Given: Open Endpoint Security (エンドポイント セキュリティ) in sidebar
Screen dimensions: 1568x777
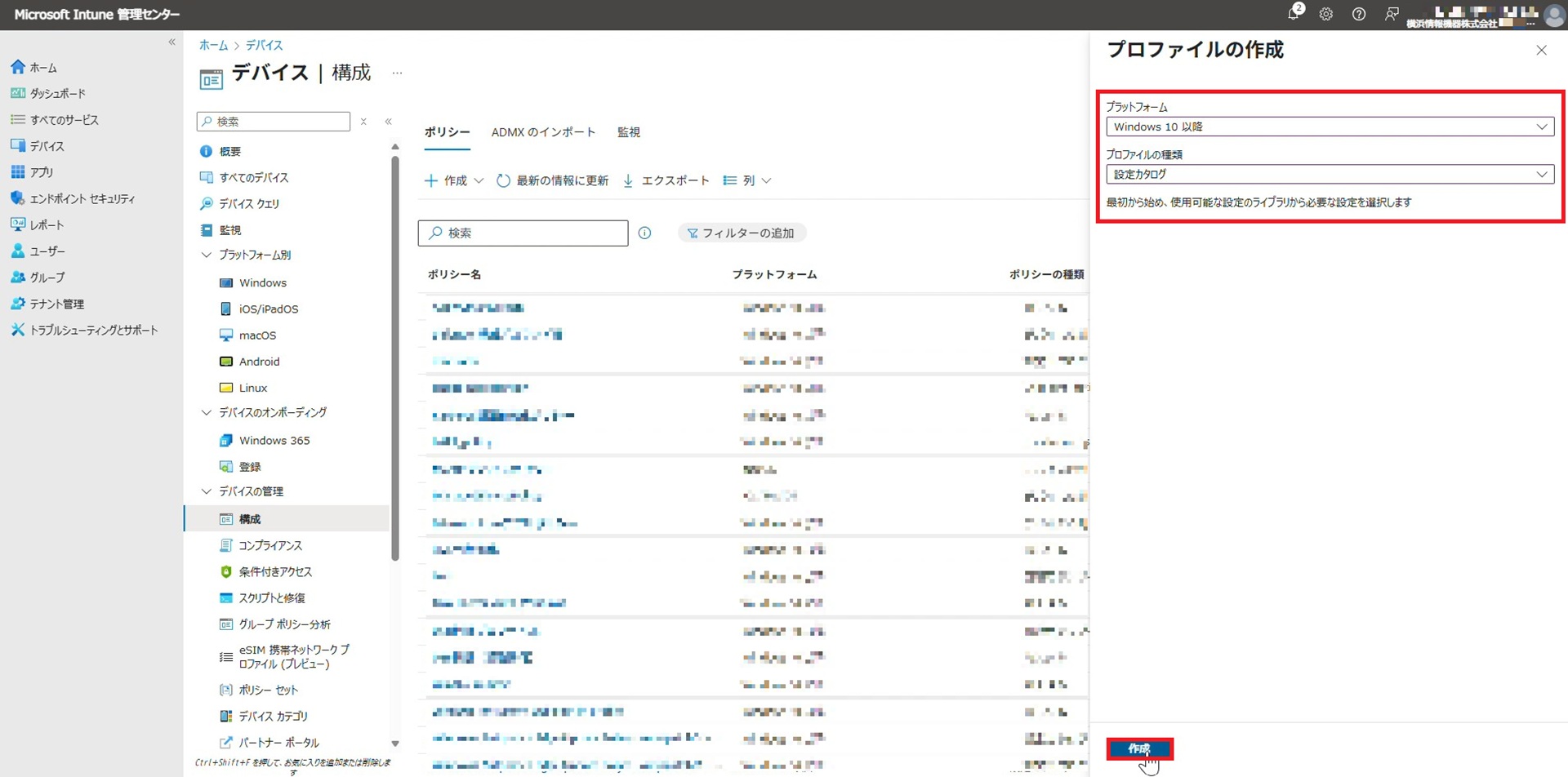Looking at the screenshot, I should pyautogui.click(x=82, y=198).
